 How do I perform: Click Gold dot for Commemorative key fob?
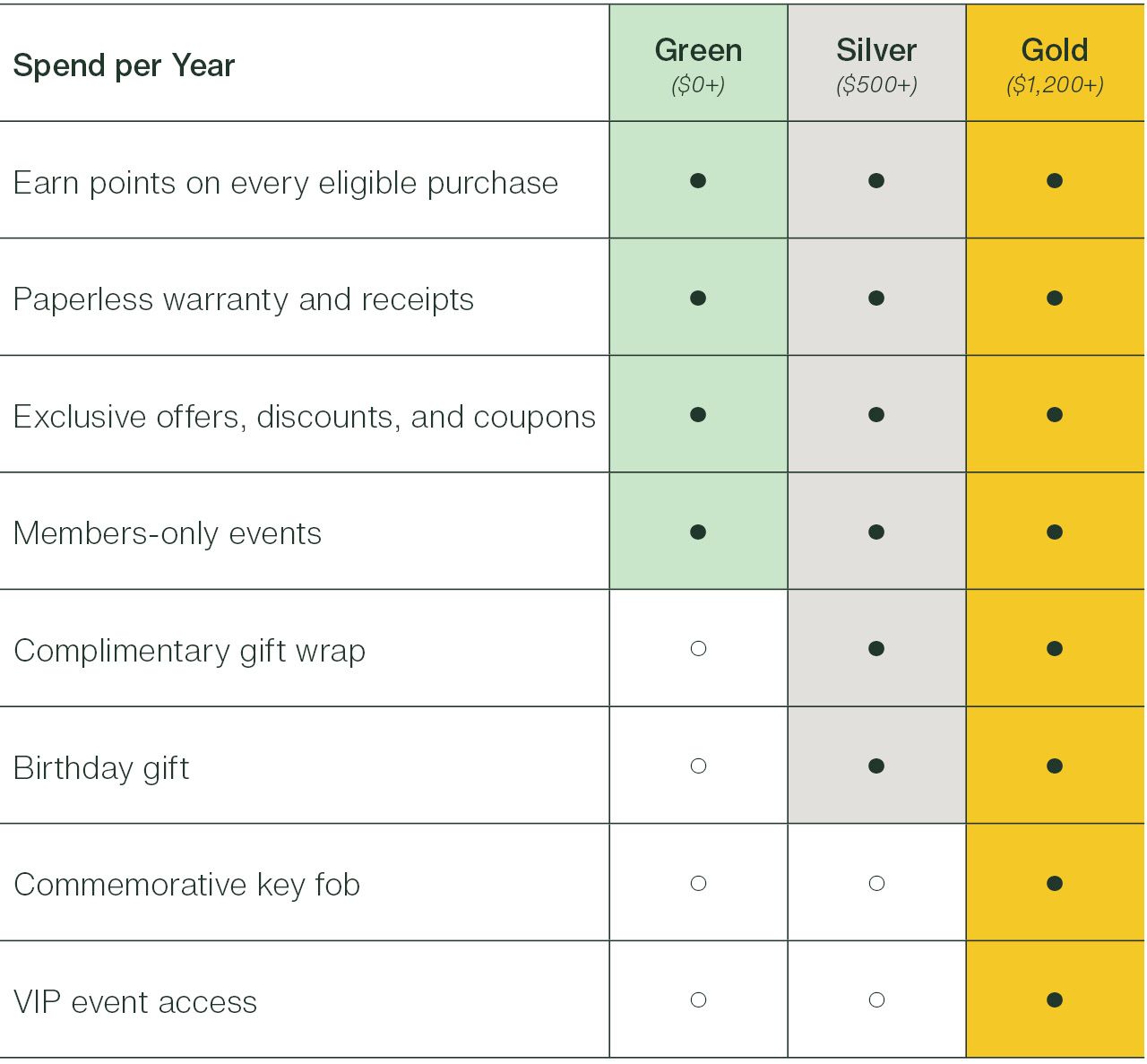[1055, 884]
